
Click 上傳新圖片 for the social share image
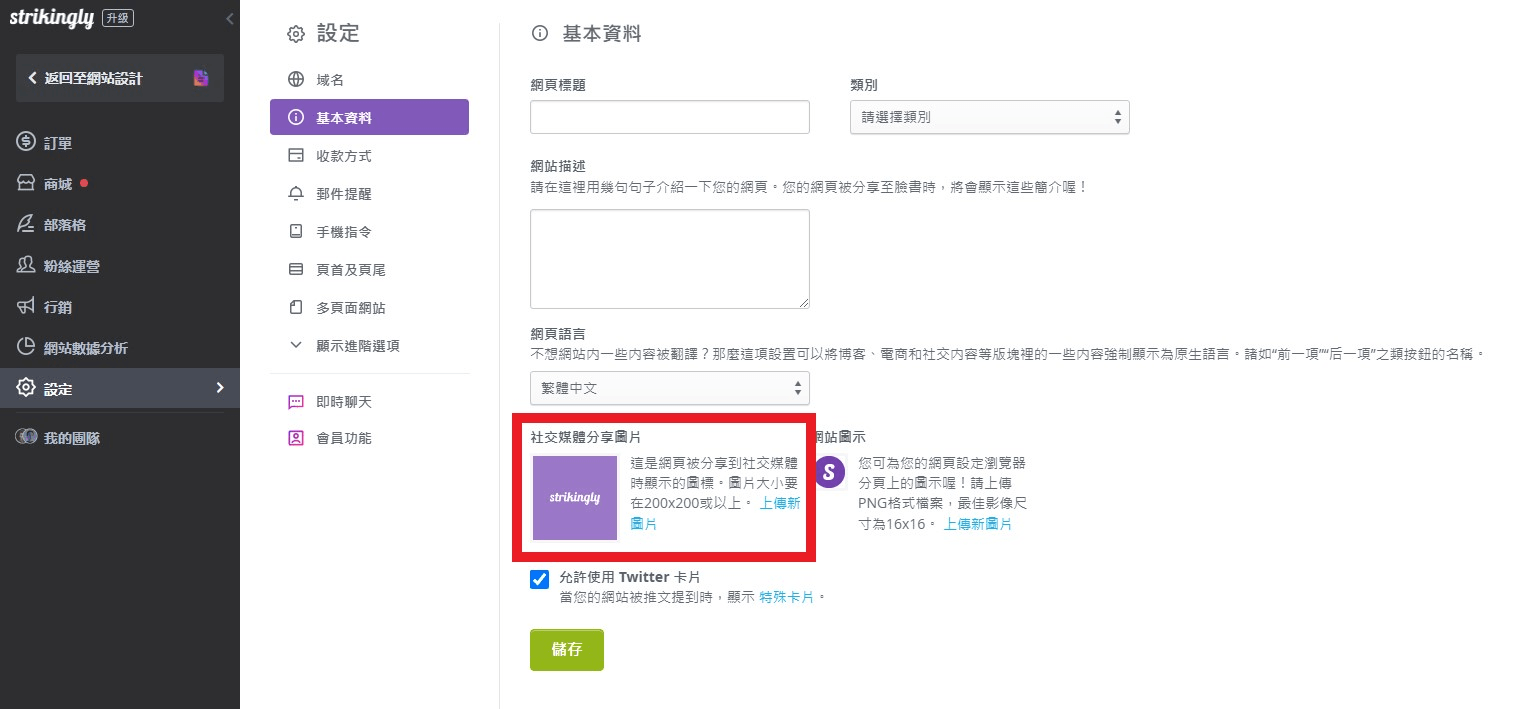coord(778,503)
